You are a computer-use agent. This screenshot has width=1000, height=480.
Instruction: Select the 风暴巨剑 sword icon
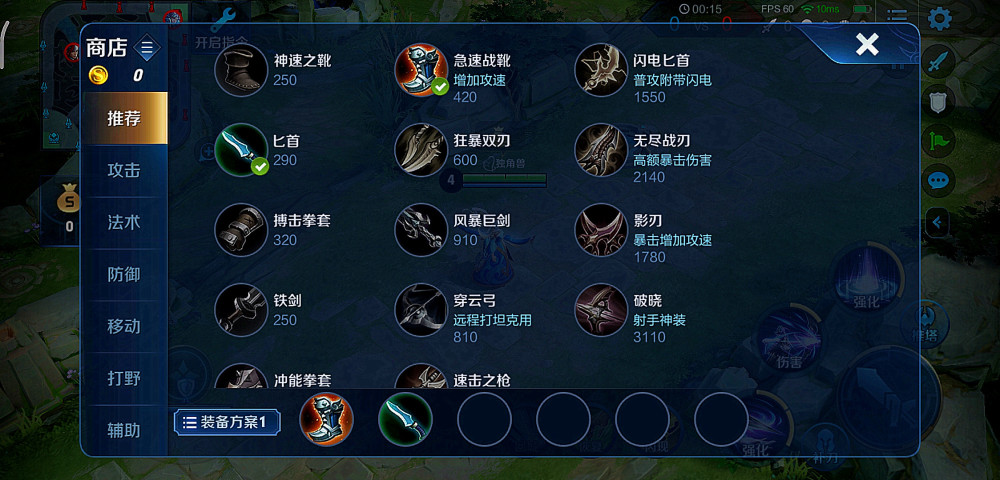point(421,229)
